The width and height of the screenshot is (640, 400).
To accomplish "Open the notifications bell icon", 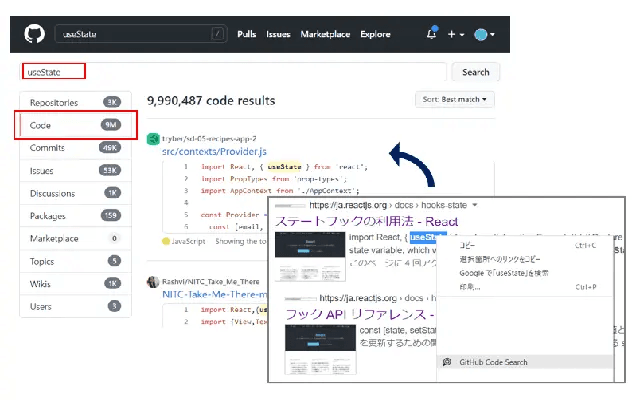I will pyautogui.click(x=432, y=33).
